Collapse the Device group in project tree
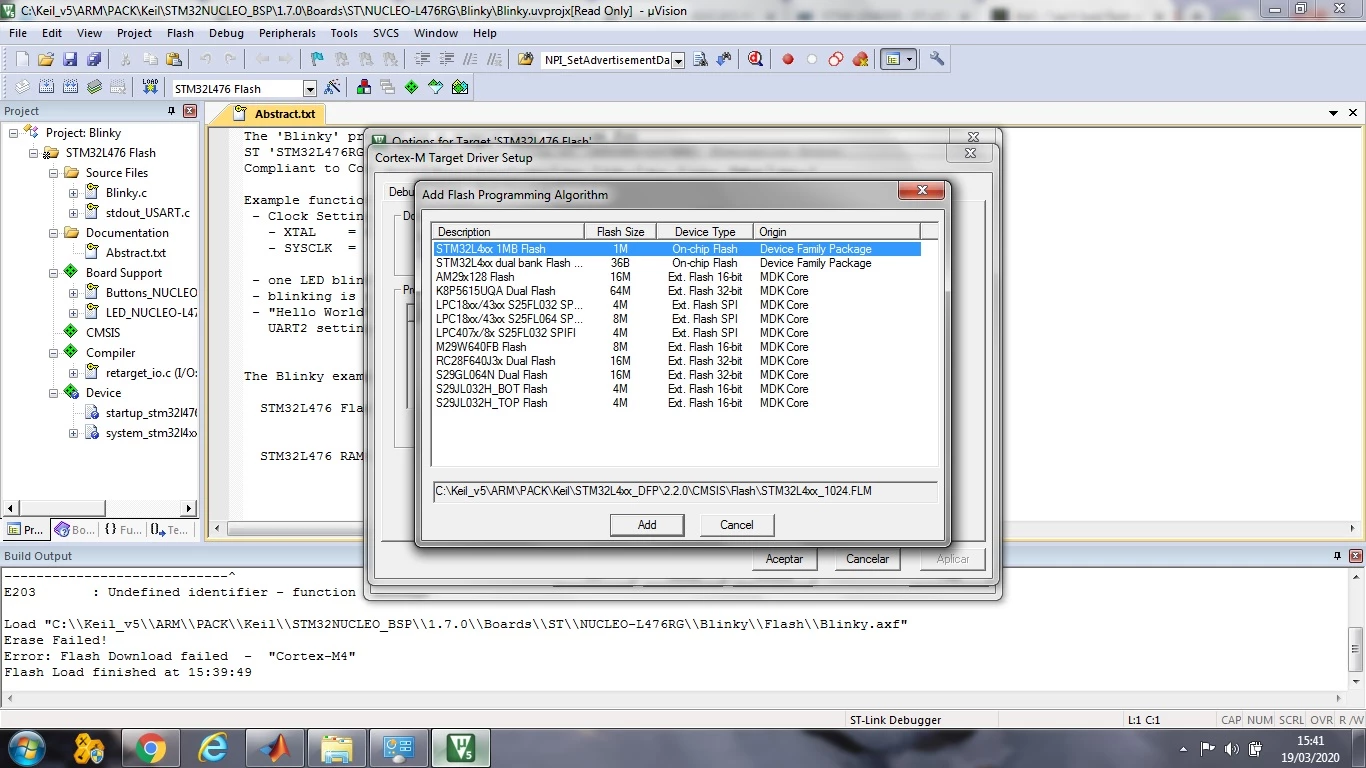Viewport: 1366px width, 768px height. [x=54, y=393]
